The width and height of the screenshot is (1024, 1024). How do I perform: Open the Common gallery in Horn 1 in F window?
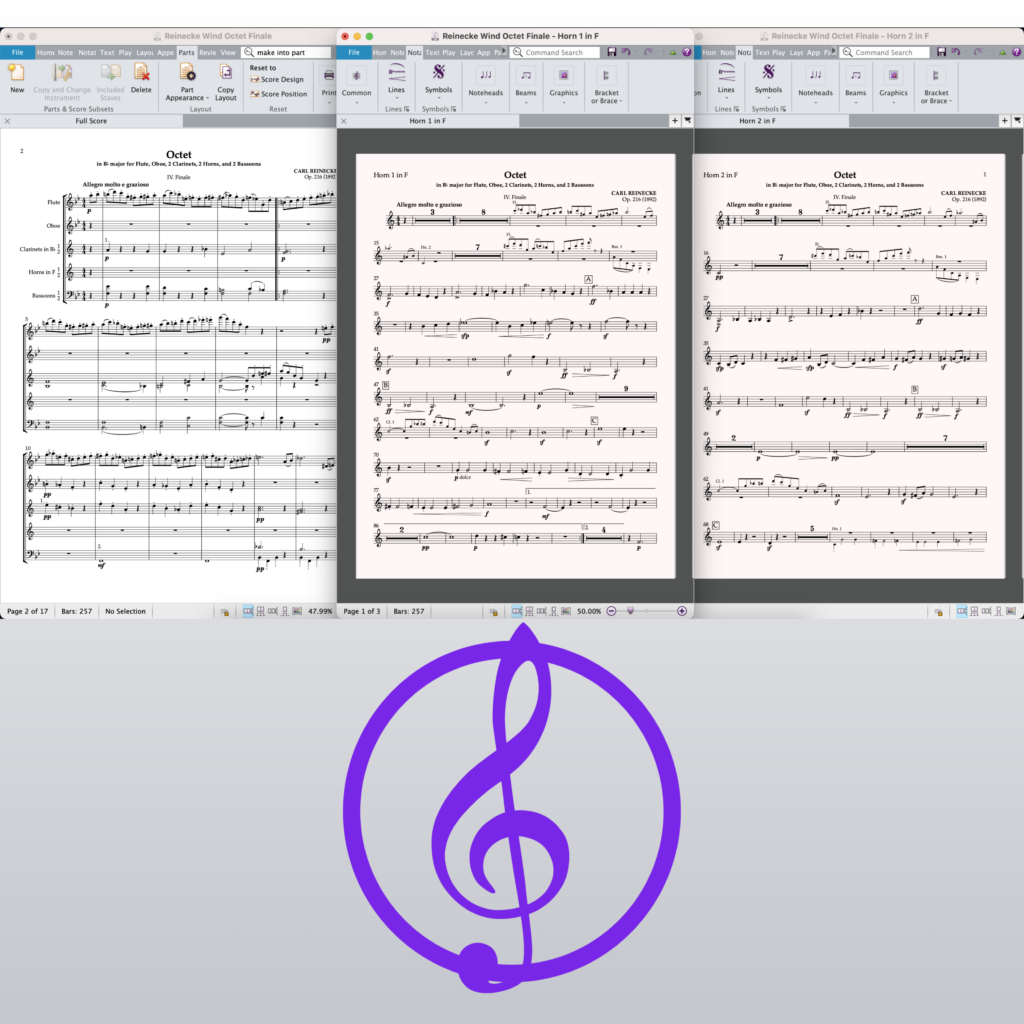click(357, 83)
